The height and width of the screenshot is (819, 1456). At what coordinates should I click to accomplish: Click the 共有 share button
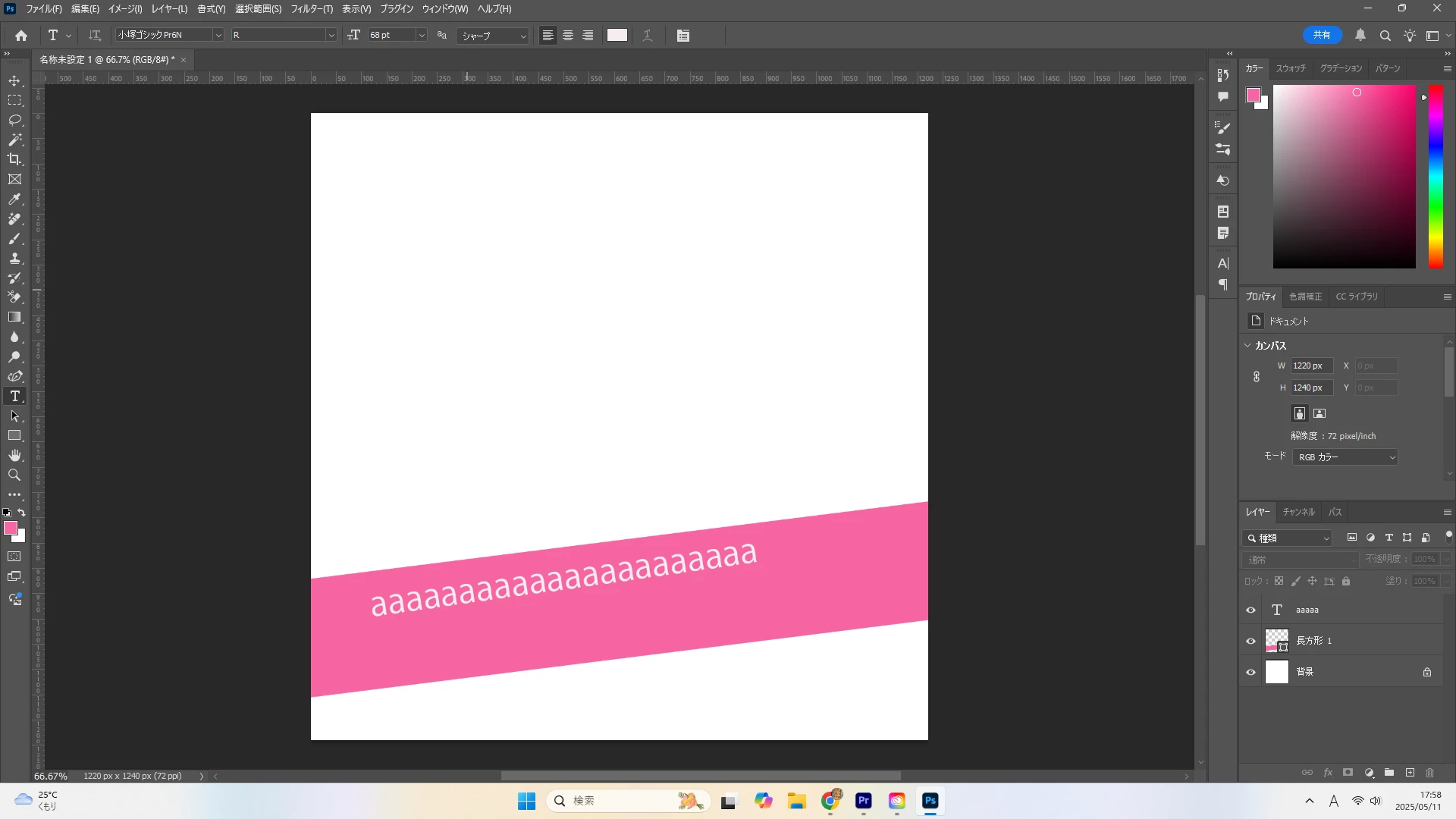(1322, 35)
